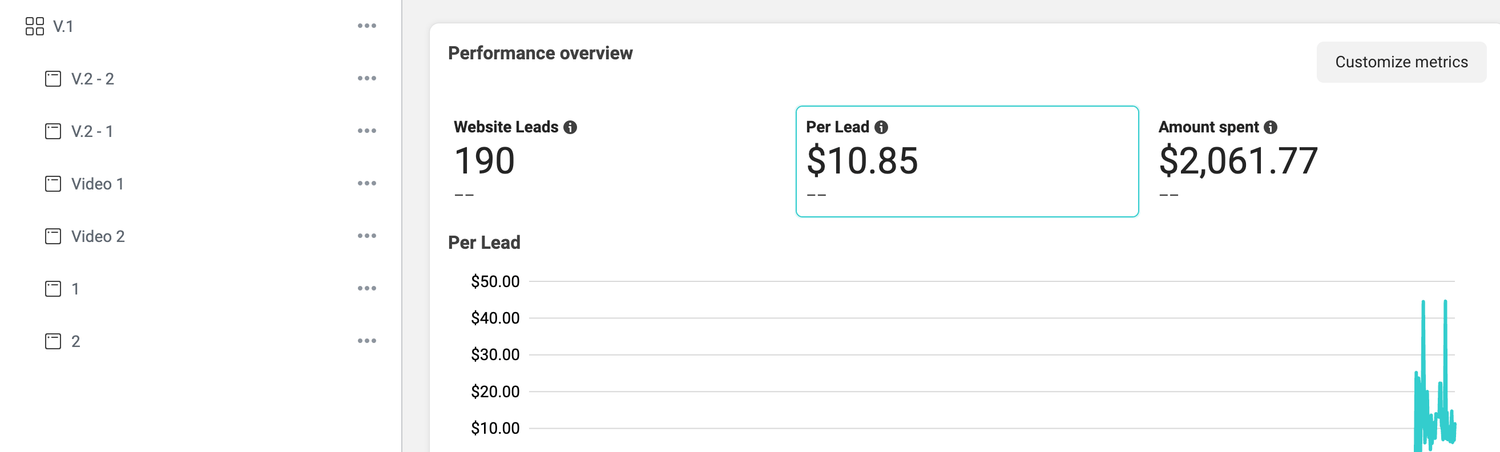Open more options menu for V.2 - 1
The image size is (1500, 452).
pos(367,131)
